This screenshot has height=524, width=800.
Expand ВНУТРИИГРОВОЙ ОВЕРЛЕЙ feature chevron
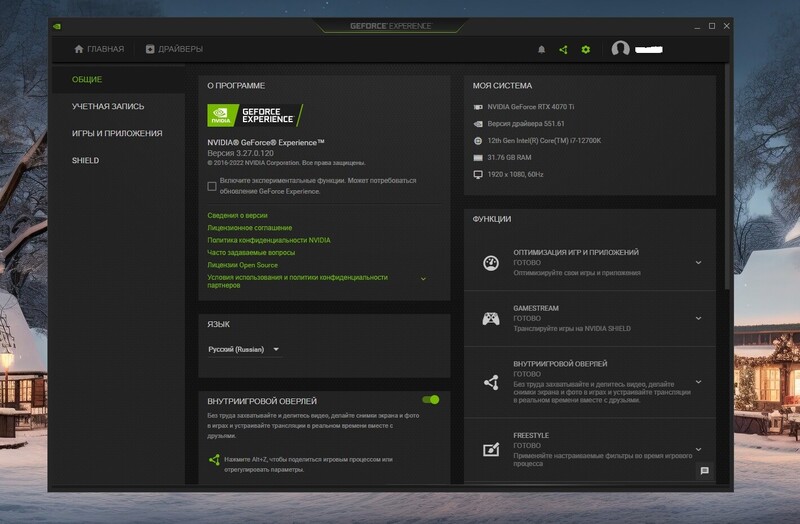coord(698,382)
